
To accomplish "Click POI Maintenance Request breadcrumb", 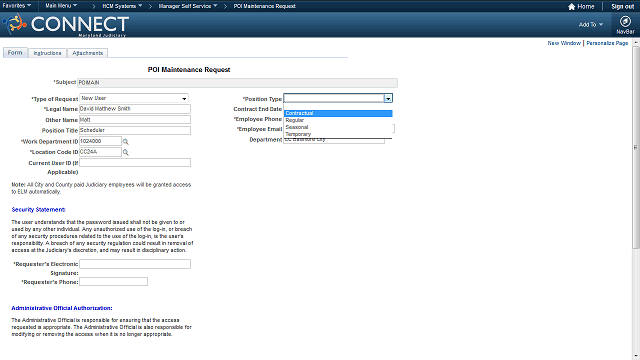I will click(x=264, y=6).
